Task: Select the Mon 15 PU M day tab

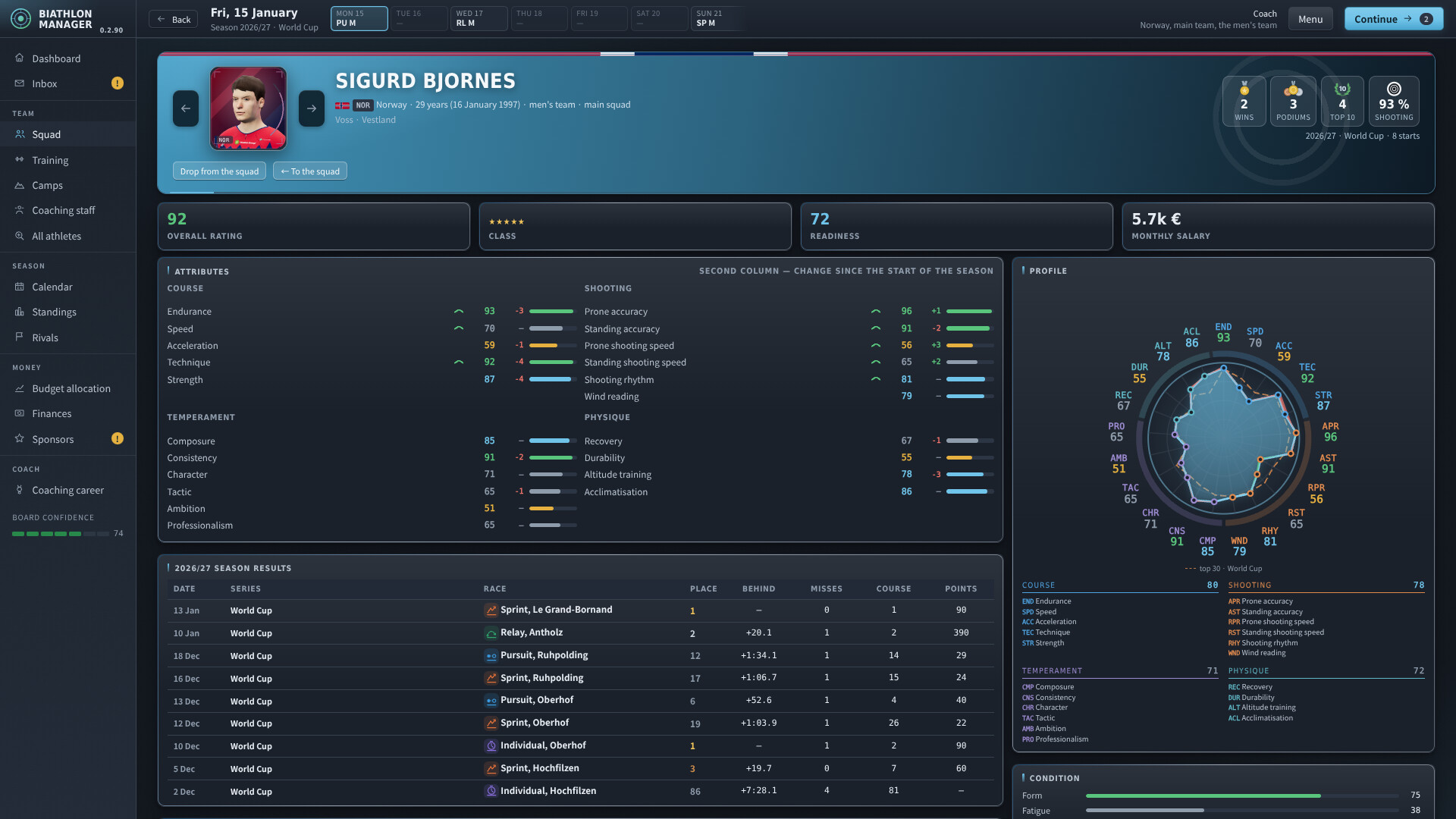Action: 359,18
